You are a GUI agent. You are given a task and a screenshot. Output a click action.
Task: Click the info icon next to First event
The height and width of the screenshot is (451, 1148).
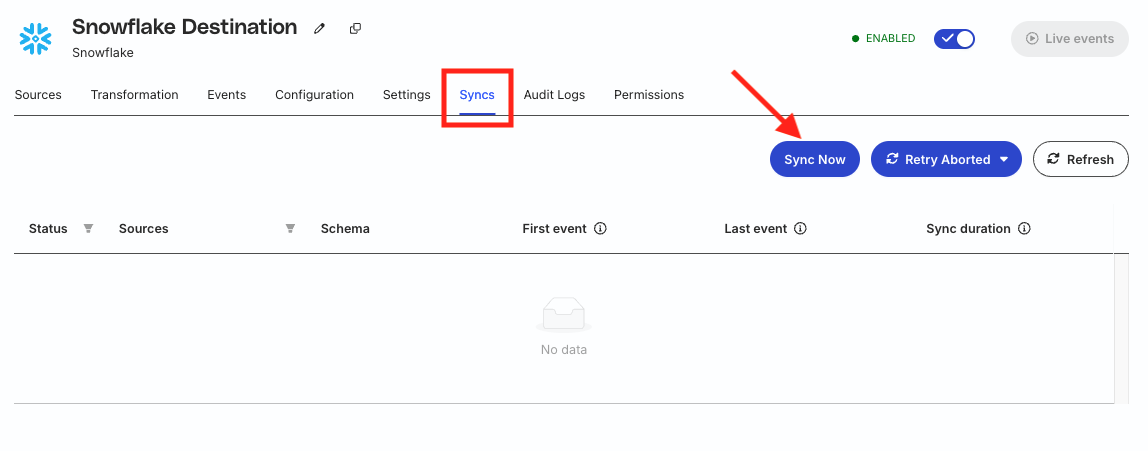[600, 228]
